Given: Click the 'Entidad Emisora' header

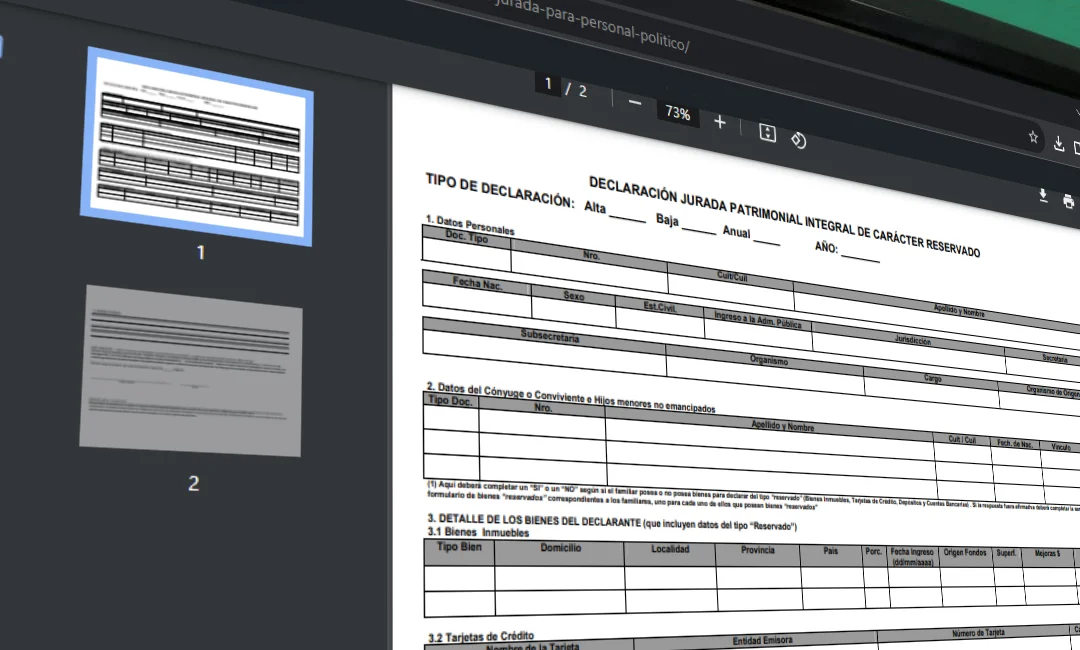Looking at the screenshot, I should pyautogui.click(x=762, y=641).
